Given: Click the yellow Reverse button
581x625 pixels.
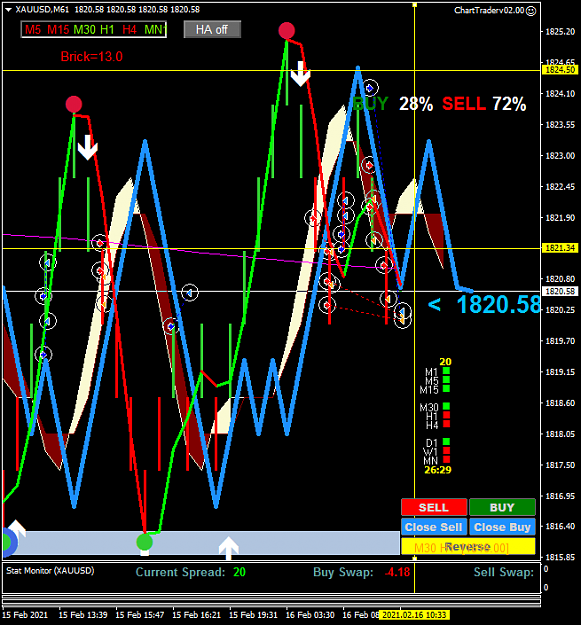Looking at the screenshot, I should (x=468, y=546).
